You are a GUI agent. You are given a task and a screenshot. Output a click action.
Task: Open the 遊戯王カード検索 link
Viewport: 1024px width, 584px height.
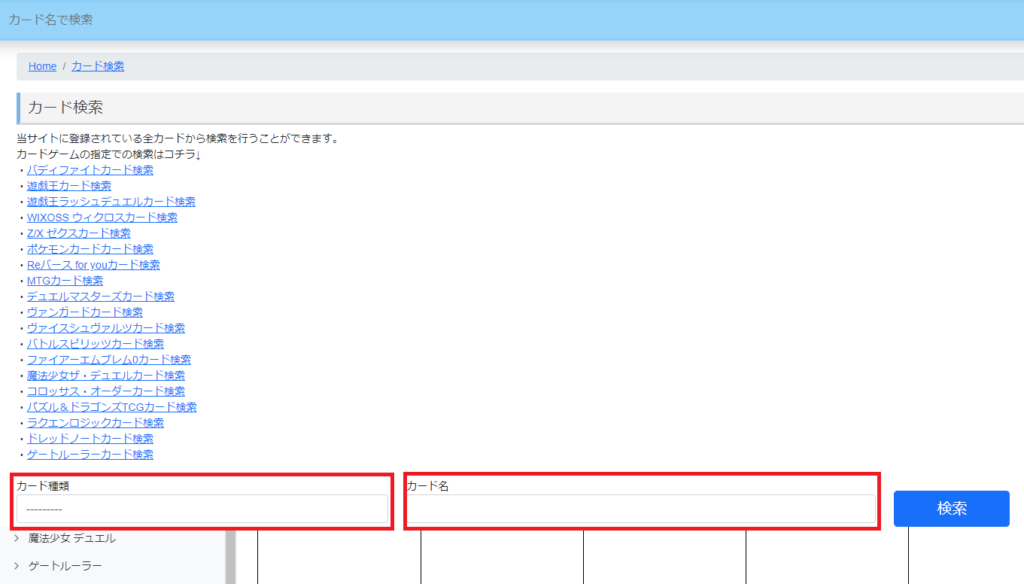pos(69,186)
